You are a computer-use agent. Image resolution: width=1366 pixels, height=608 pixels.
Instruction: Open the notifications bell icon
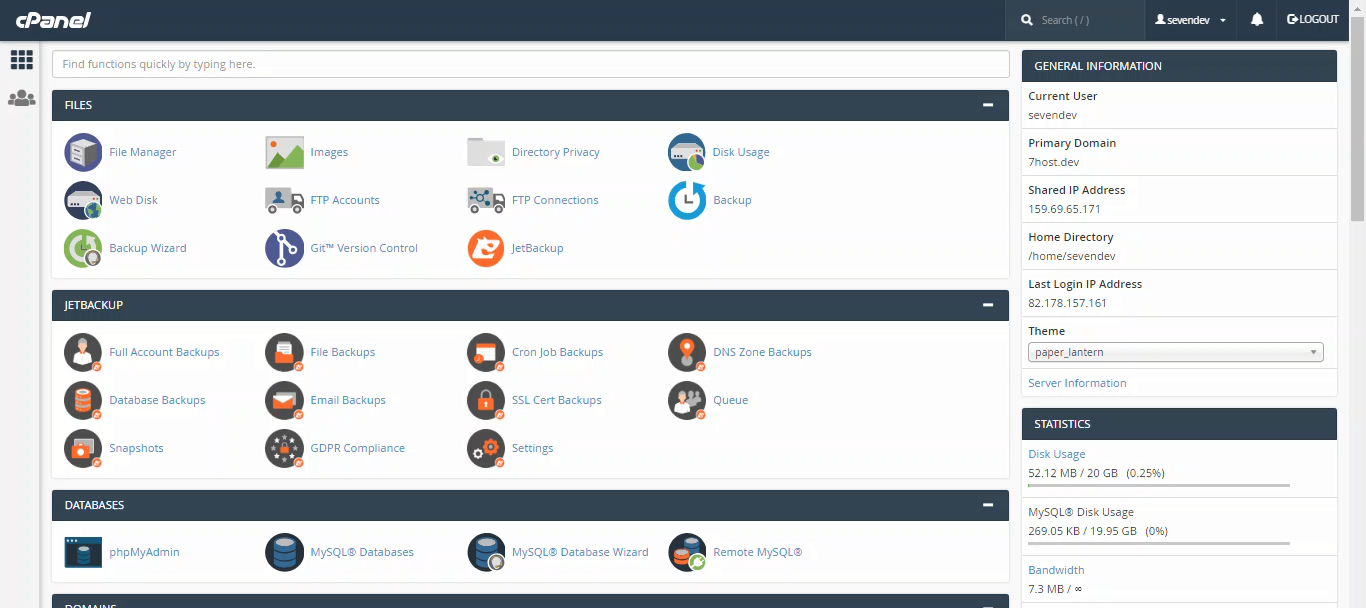tap(1257, 20)
